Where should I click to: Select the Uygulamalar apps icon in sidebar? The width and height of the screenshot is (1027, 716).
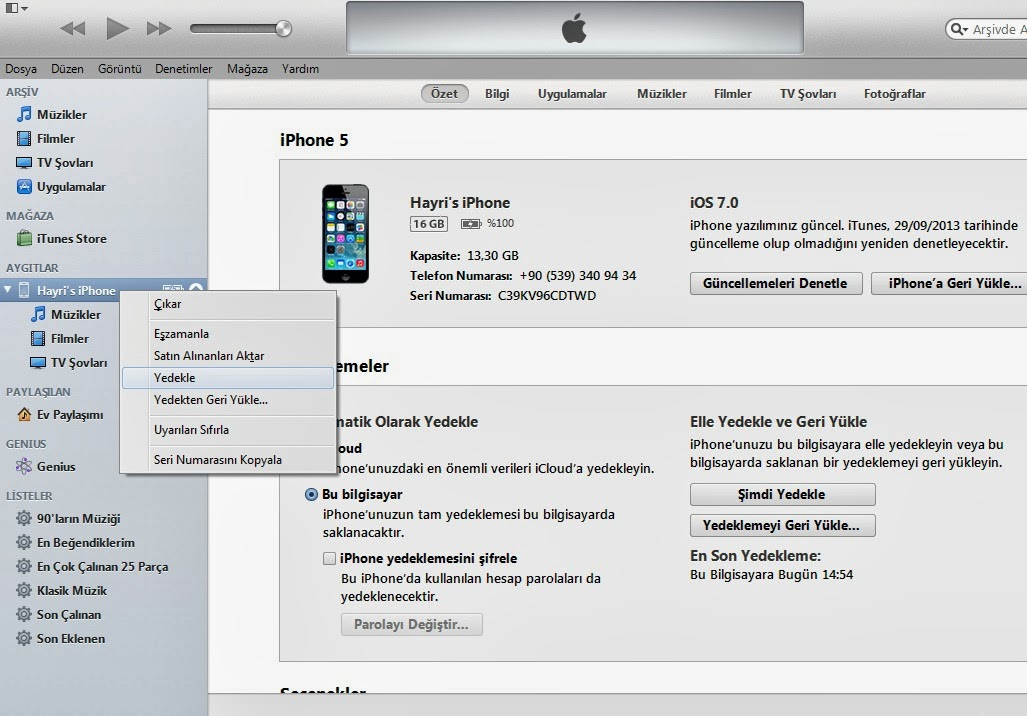(24, 187)
